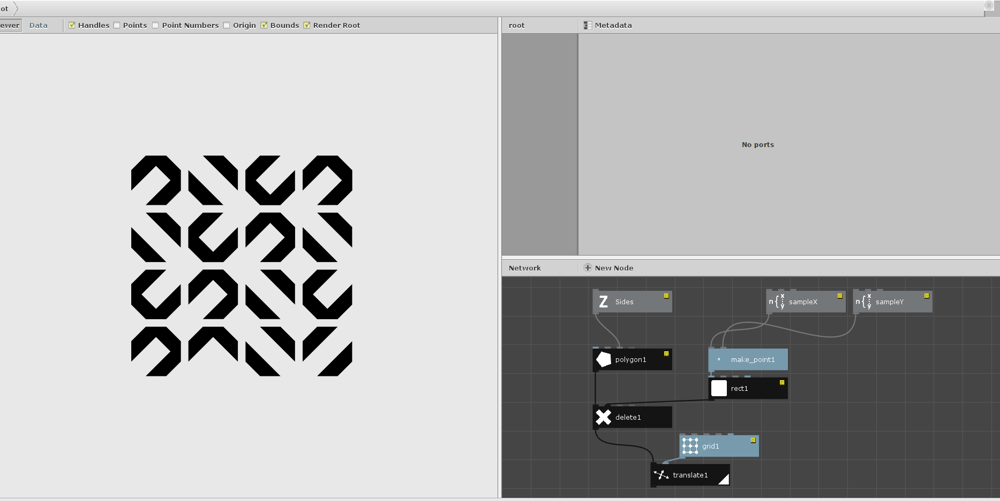Click the polygon1 node label
Image resolution: width=1000 pixels, height=501 pixels.
(x=631, y=359)
